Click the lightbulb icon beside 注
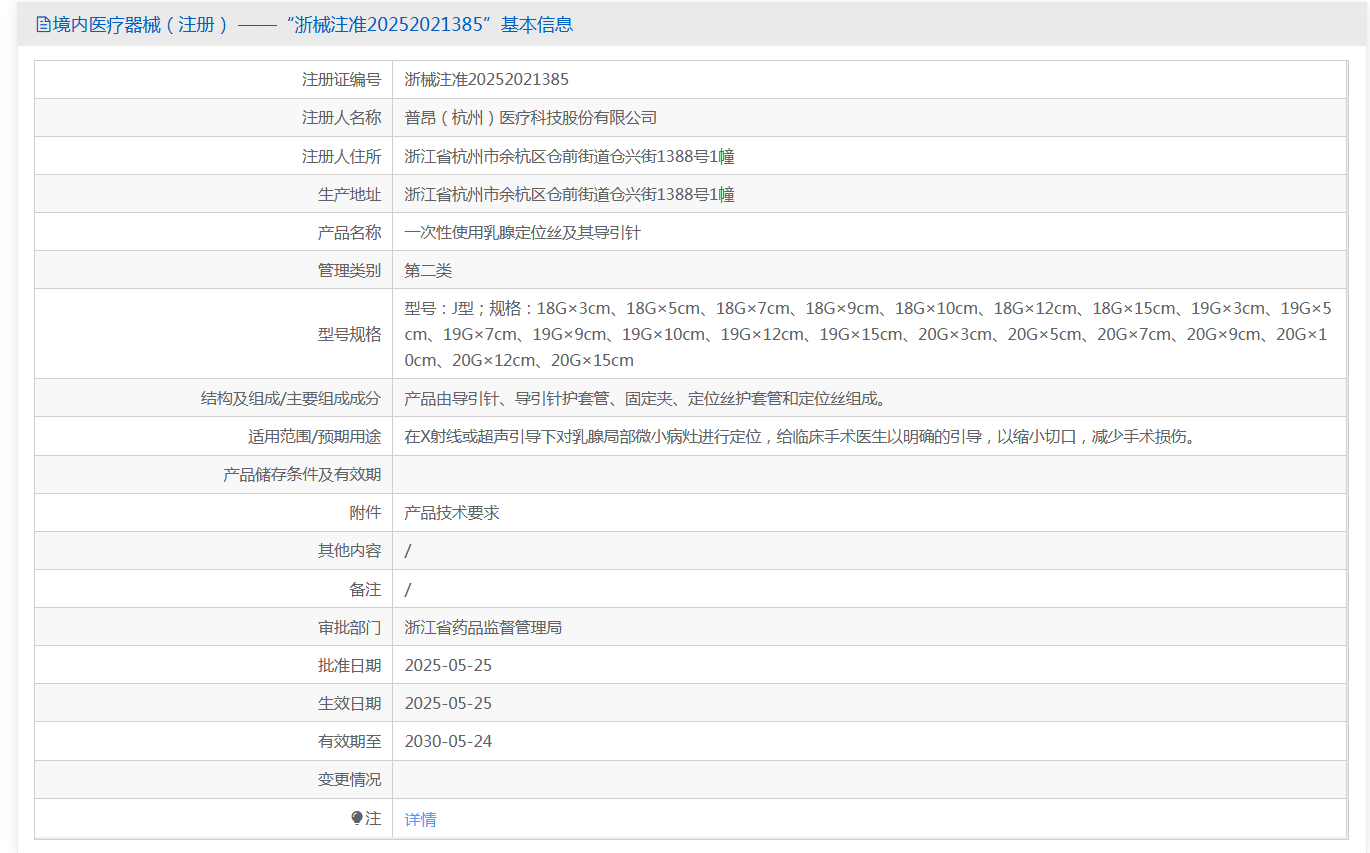Screen dimensions: 1370x853 [x=356, y=818]
